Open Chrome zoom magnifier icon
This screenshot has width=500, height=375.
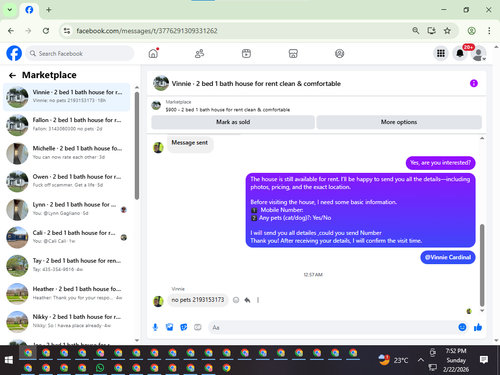coord(415,31)
